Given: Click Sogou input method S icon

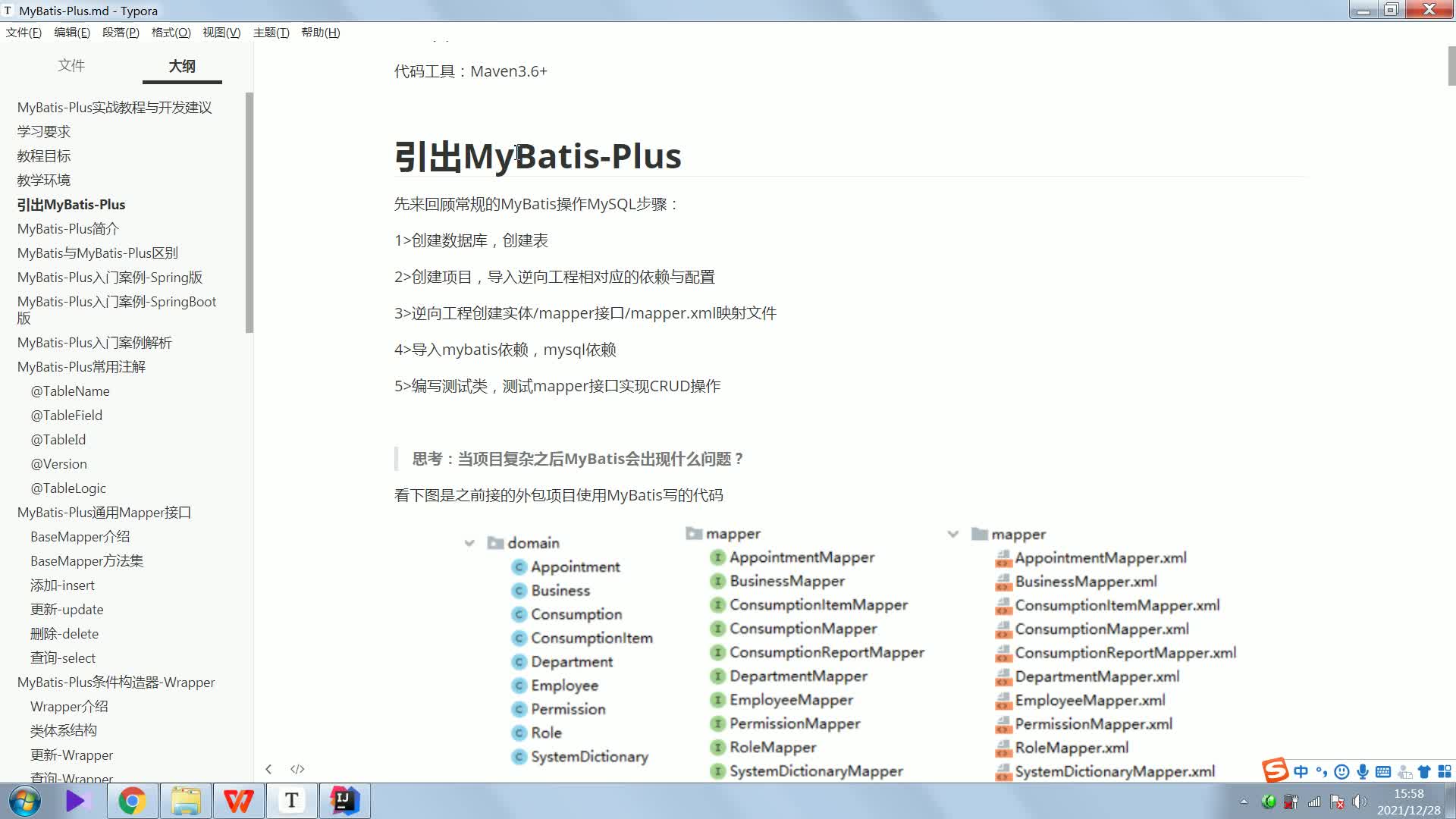Looking at the screenshot, I should pyautogui.click(x=1276, y=770).
